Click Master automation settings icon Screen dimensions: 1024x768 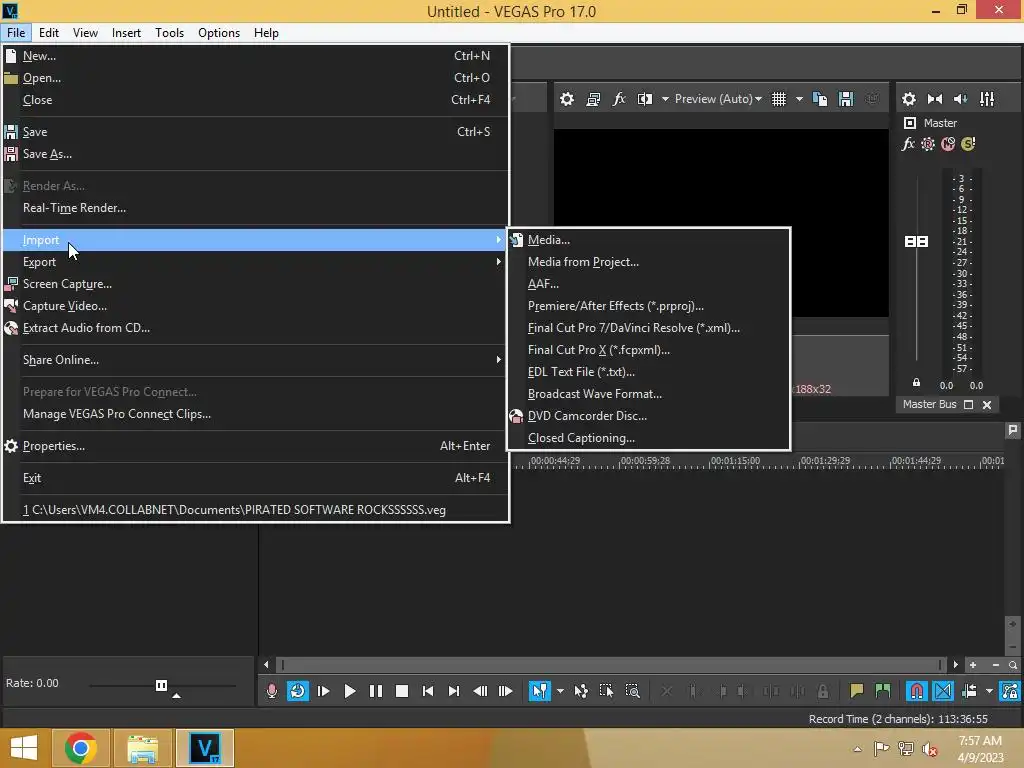[928, 144]
